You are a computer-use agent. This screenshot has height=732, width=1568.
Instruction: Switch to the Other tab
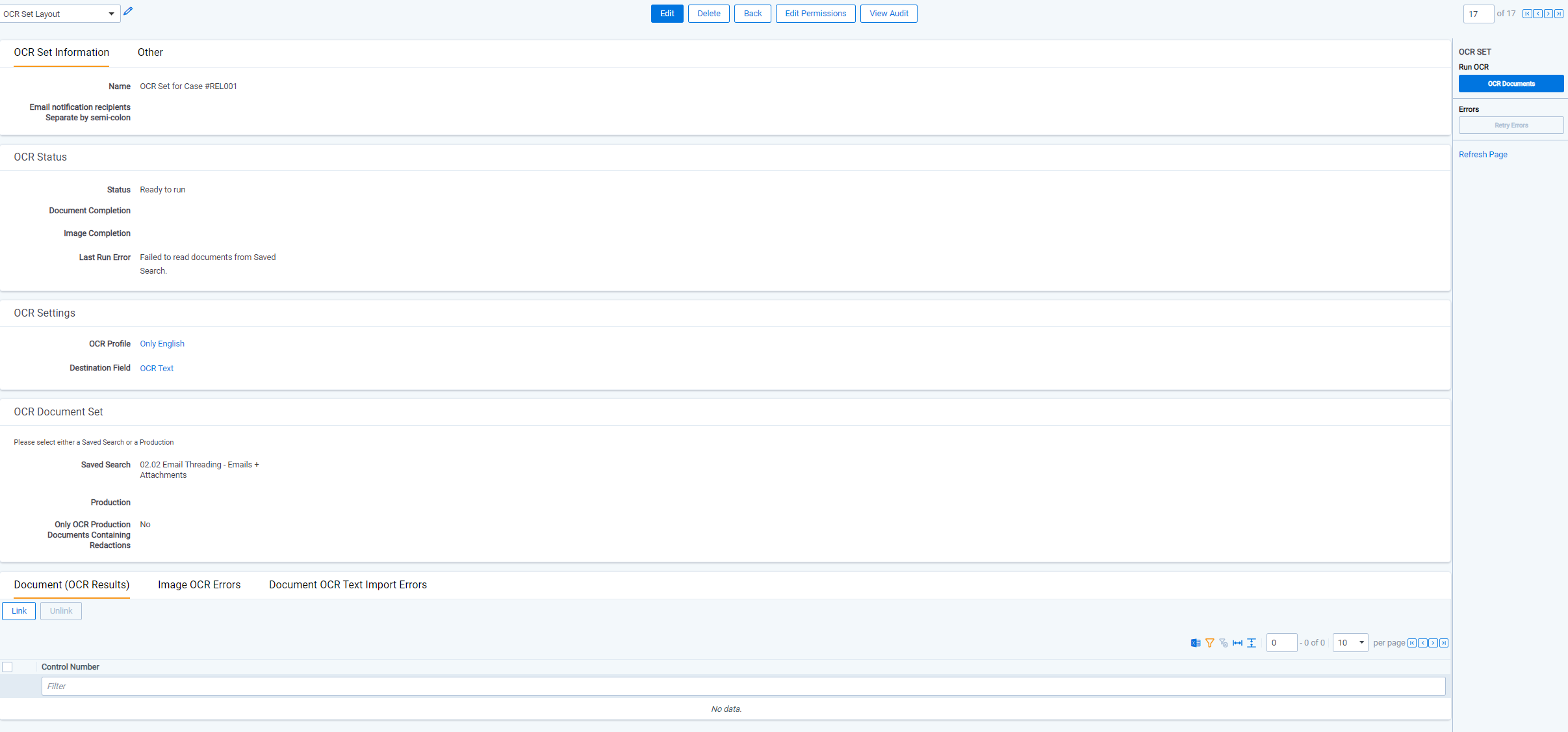150,53
